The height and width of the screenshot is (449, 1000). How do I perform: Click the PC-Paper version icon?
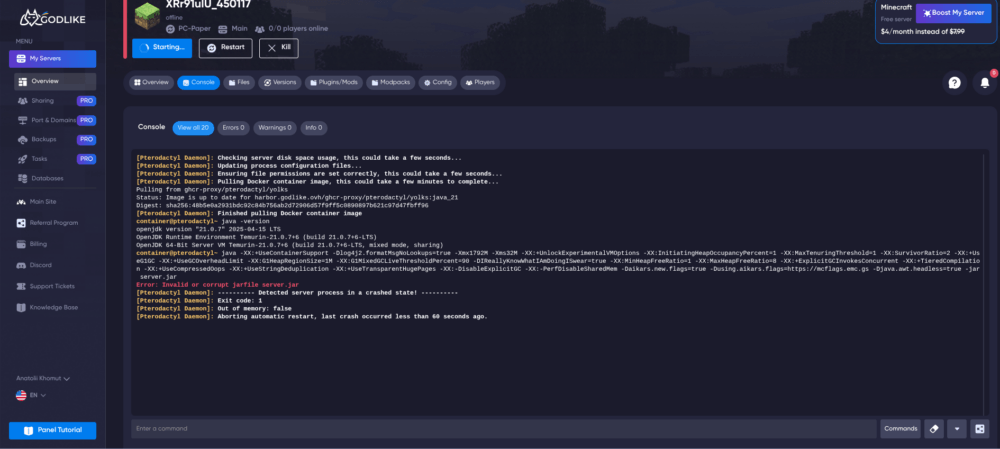coord(170,29)
